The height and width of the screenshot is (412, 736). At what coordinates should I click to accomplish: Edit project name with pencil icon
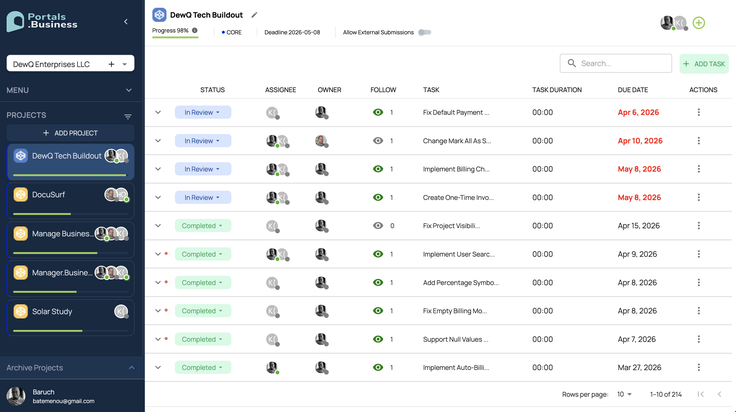[254, 15]
